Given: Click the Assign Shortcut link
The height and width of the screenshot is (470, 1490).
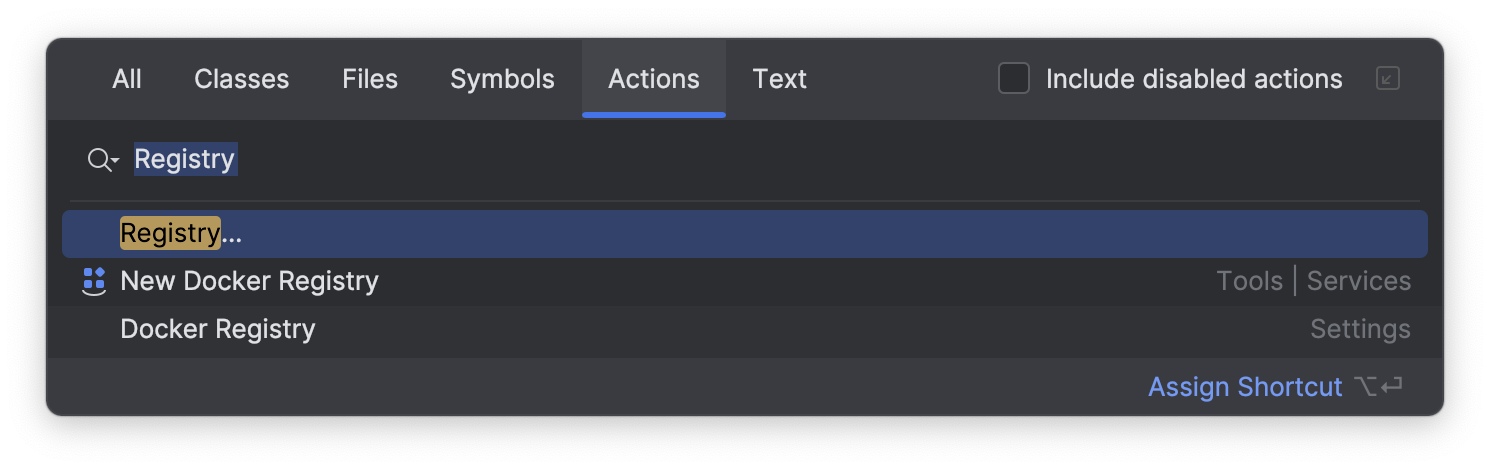Looking at the screenshot, I should click(1245, 387).
